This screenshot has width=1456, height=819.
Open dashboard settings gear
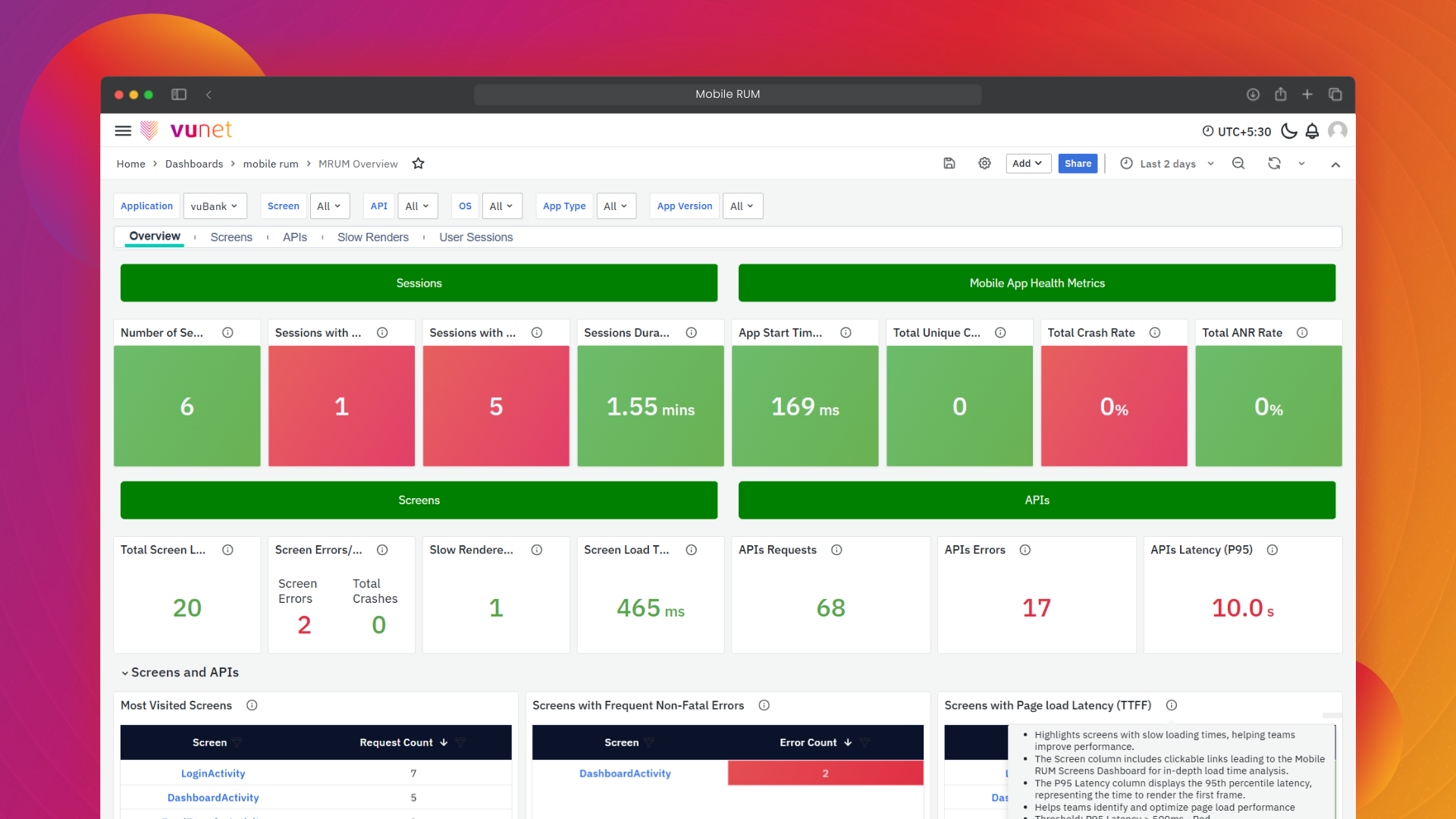coord(984,164)
